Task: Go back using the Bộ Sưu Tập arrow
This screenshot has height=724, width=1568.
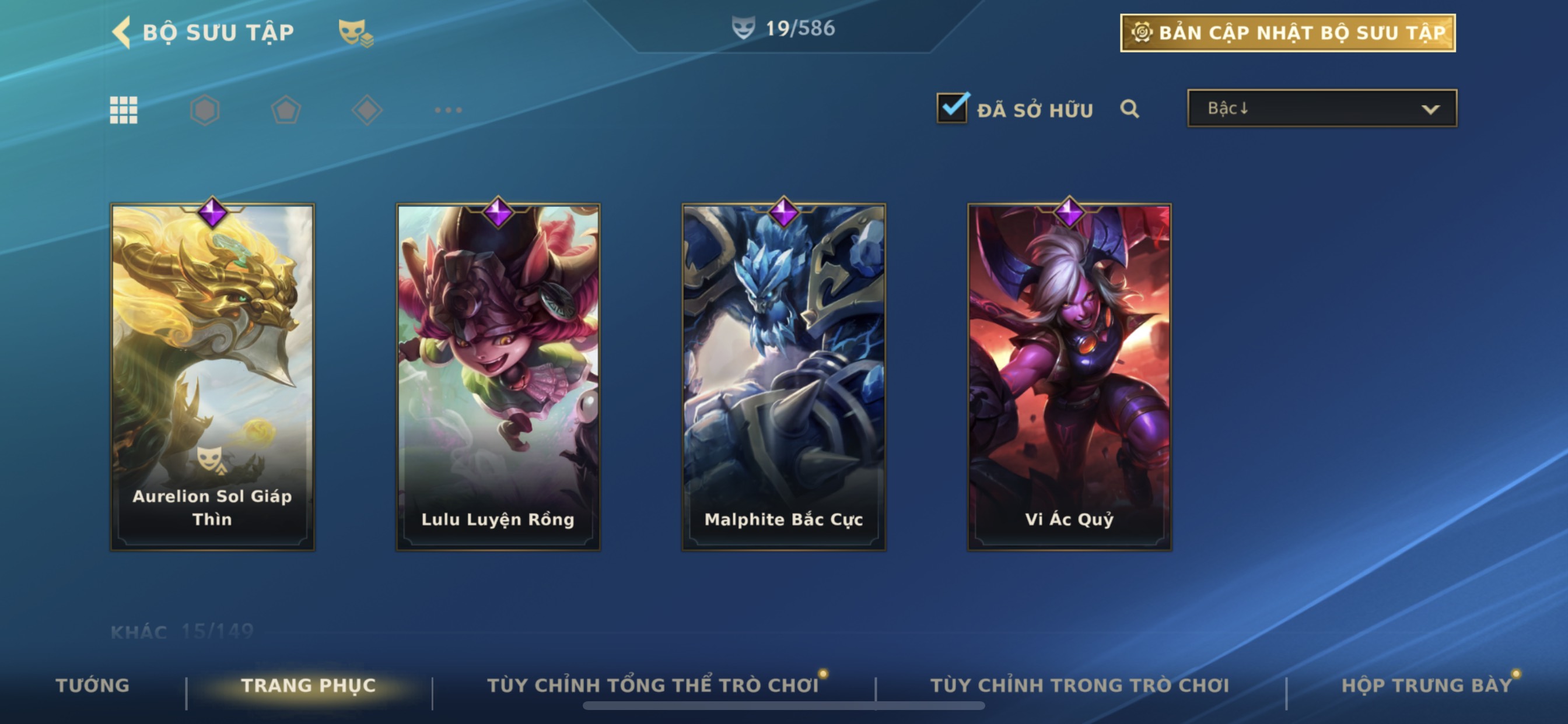Action: 122,31
